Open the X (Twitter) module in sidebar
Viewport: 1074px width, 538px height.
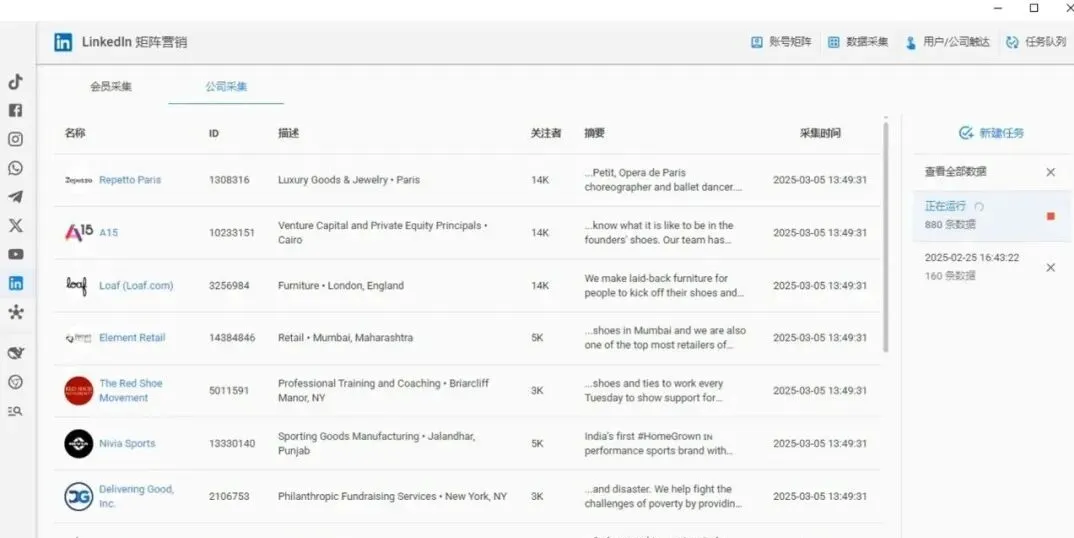15,225
